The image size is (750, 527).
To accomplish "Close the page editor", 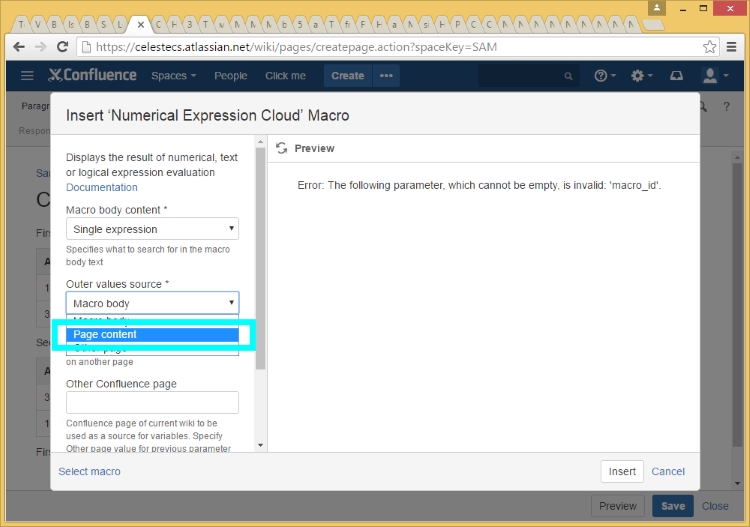I will [x=715, y=506].
